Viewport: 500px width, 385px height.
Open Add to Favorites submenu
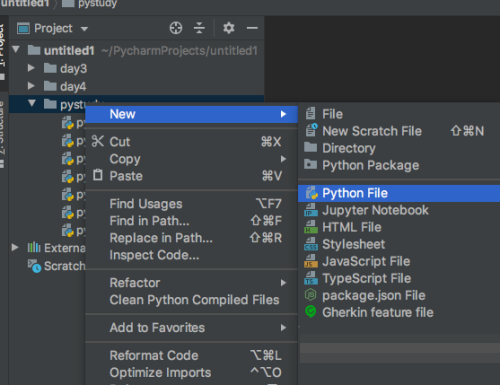tap(191, 328)
